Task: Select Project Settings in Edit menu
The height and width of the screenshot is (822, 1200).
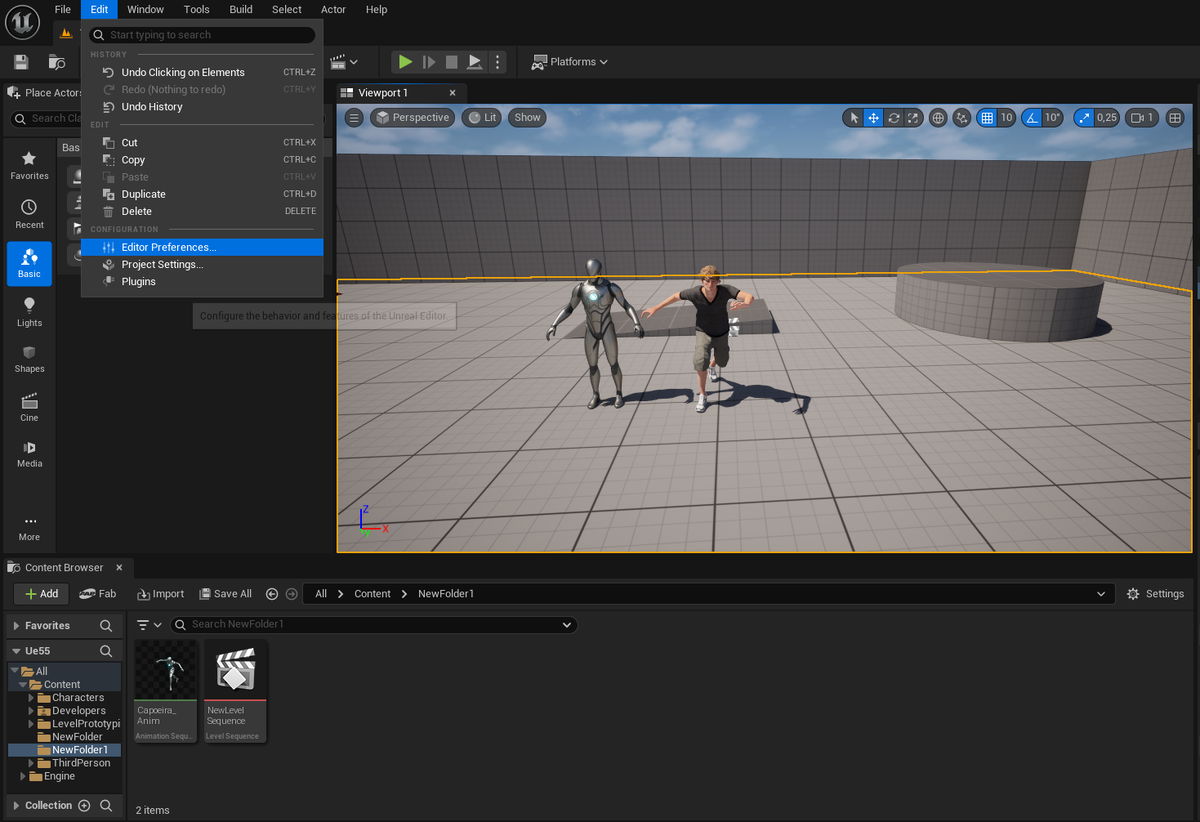Action: pyautogui.click(x=162, y=265)
